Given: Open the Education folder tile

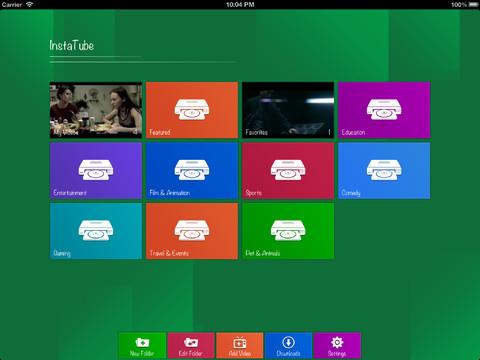Looking at the screenshot, I should (x=384, y=110).
